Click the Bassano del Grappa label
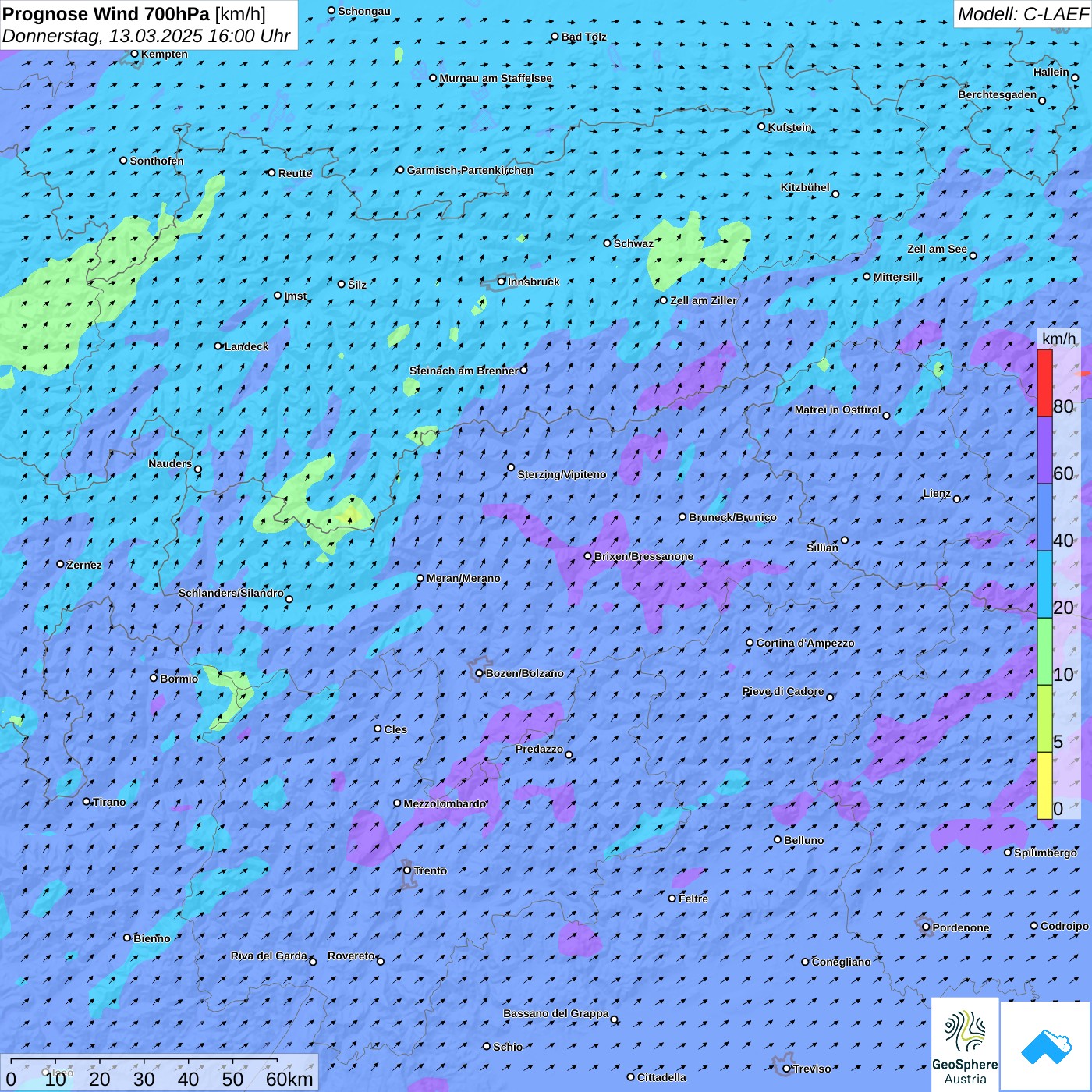 [556, 1013]
